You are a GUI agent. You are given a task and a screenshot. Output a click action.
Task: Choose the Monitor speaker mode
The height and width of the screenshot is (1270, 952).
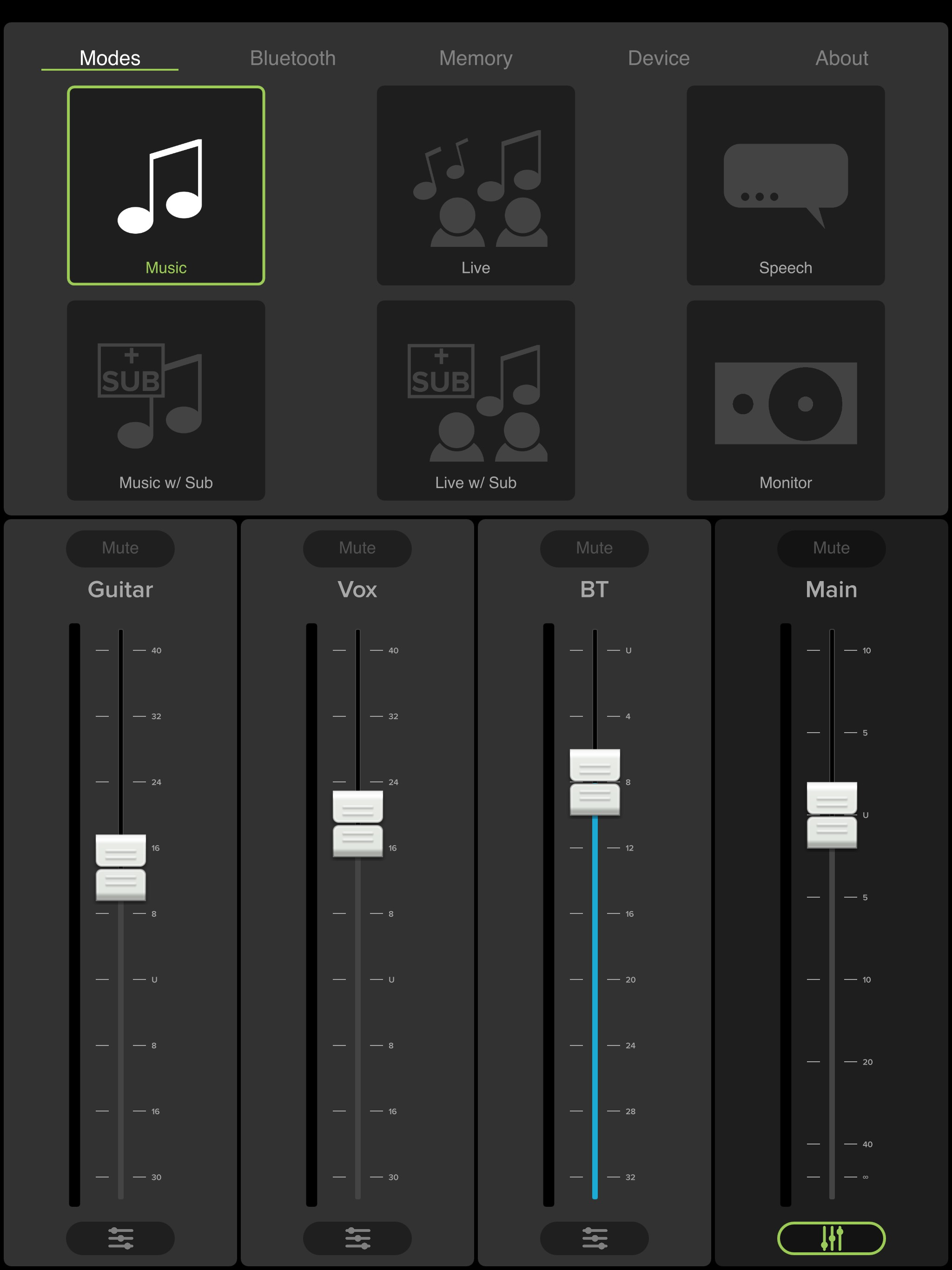[786, 400]
